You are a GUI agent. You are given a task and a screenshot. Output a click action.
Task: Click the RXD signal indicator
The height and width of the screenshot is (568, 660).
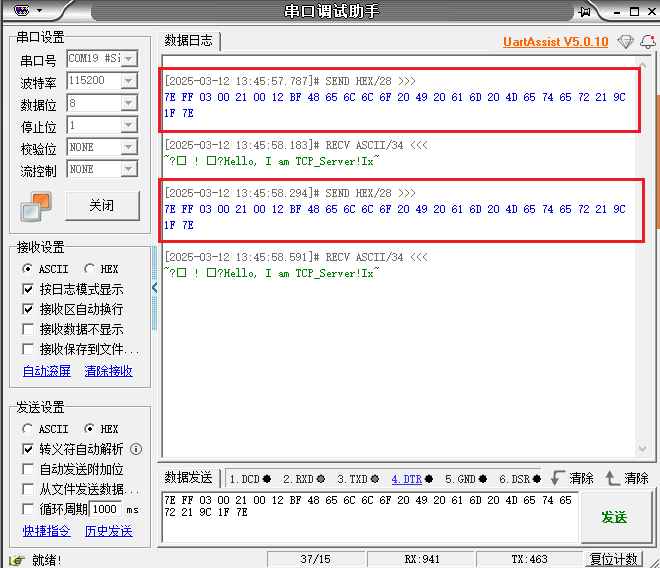(x=321, y=479)
